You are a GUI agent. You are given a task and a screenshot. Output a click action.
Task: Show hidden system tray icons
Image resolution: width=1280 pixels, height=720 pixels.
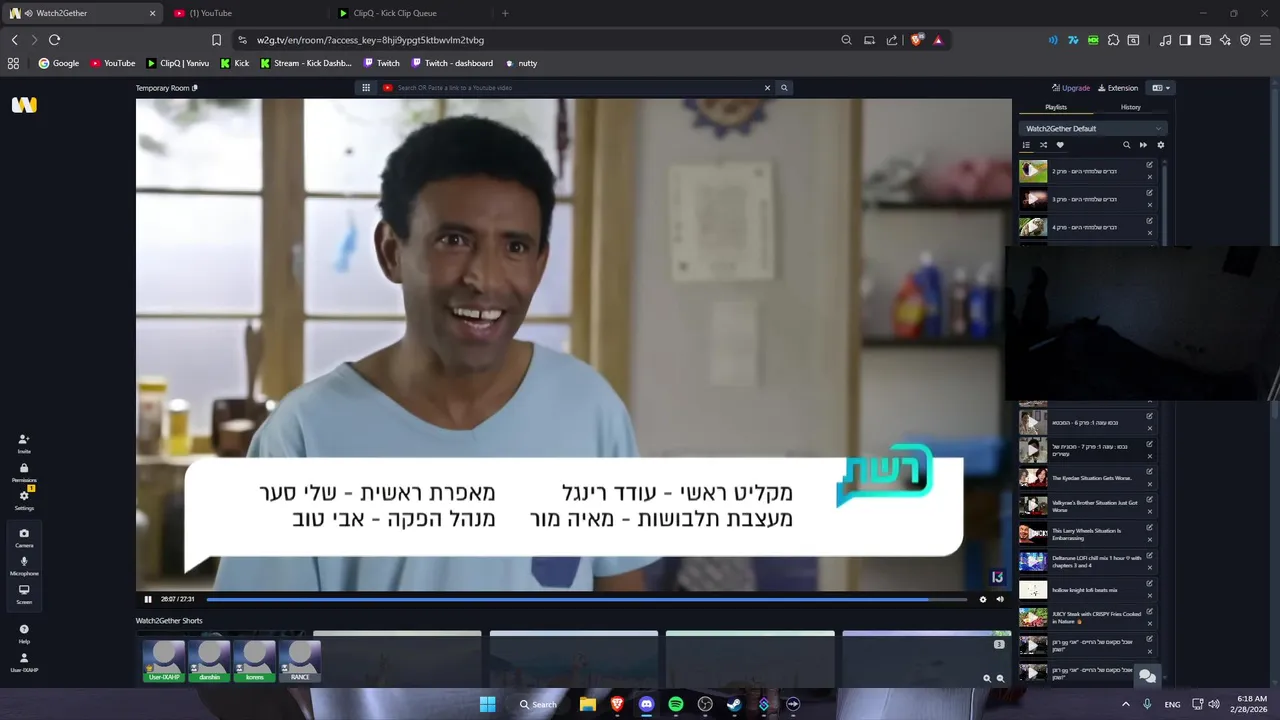1125,704
